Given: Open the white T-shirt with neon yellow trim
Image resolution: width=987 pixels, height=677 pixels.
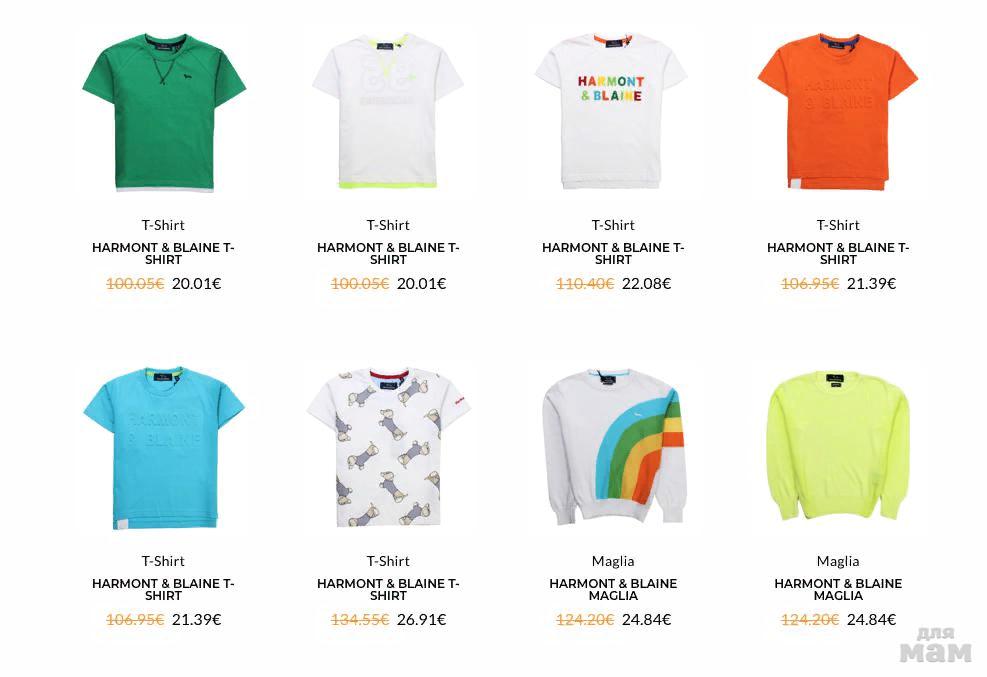Looking at the screenshot, I should [x=388, y=111].
